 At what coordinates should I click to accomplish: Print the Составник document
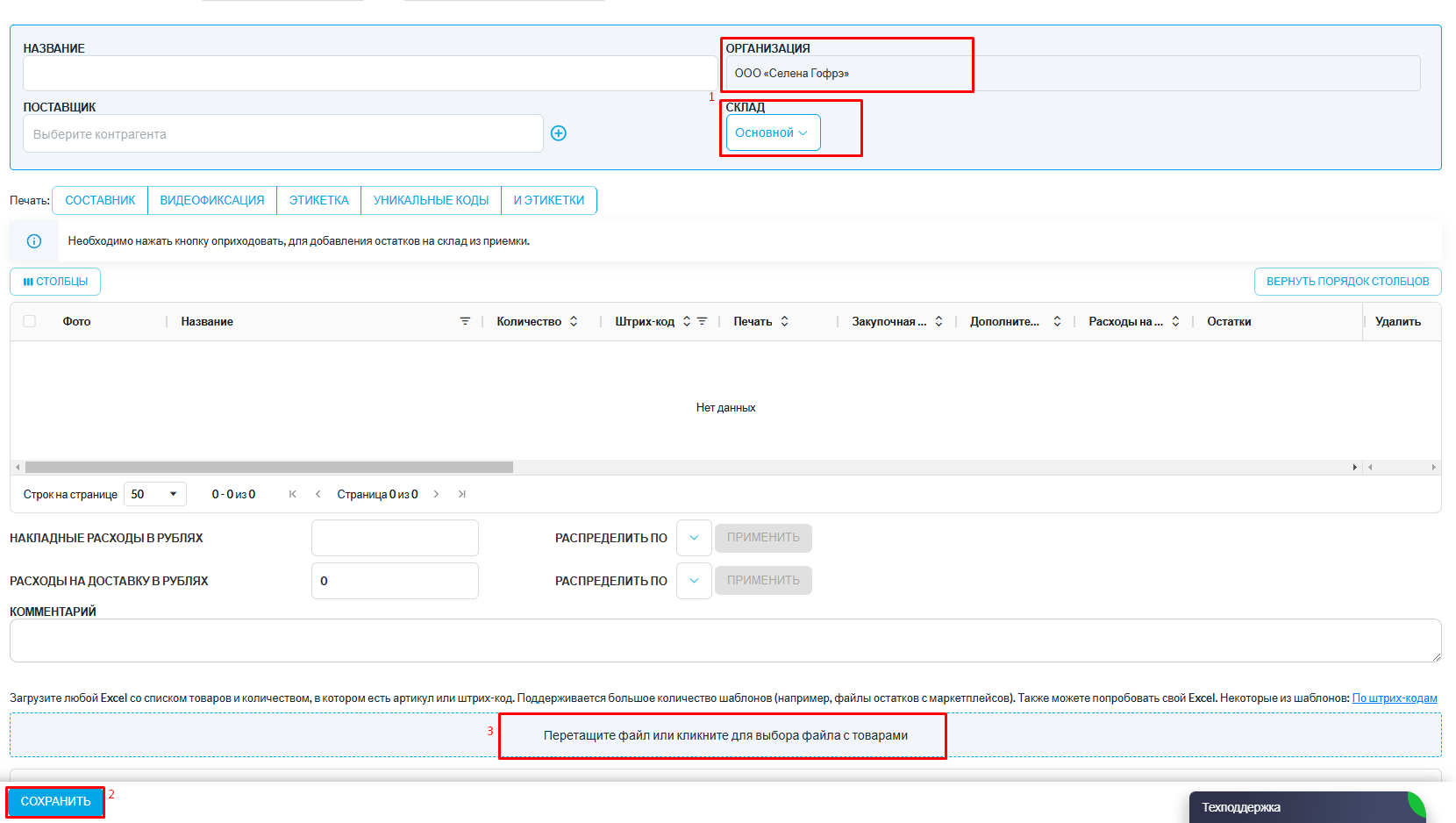[x=100, y=200]
